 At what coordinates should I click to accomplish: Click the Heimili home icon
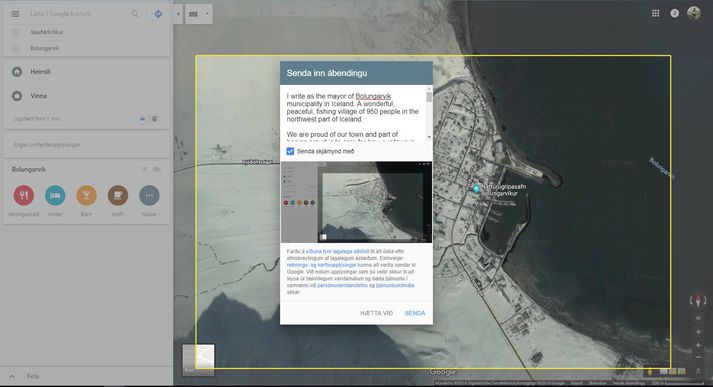(17, 72)
